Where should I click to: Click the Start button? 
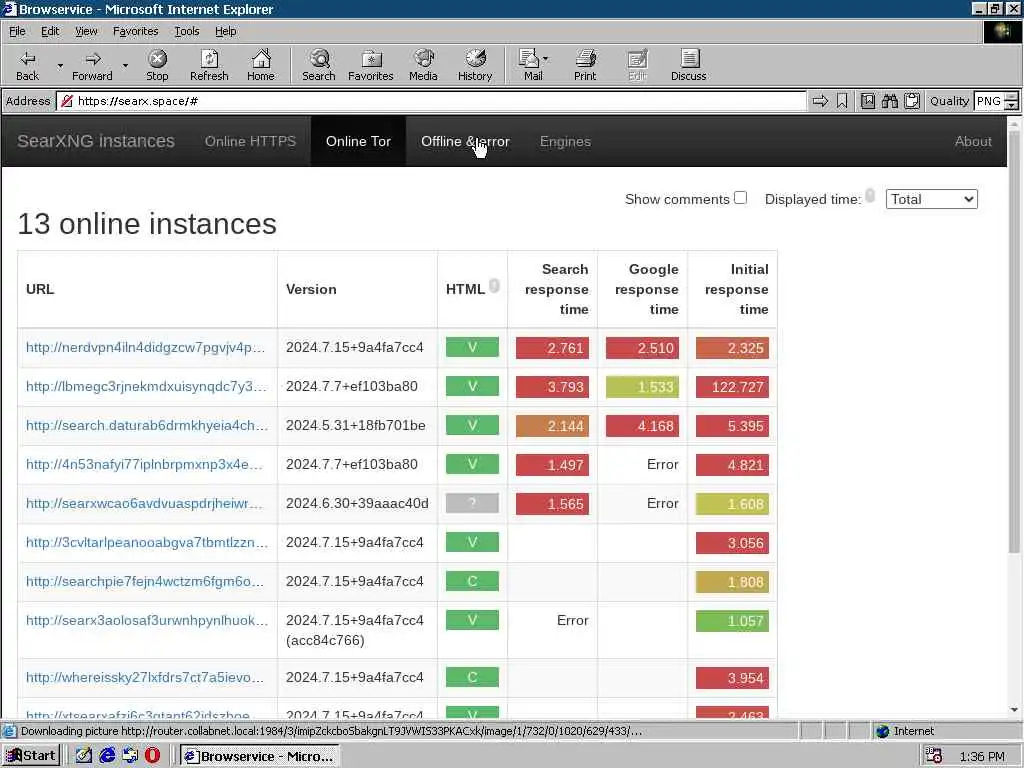coord(31,756)
